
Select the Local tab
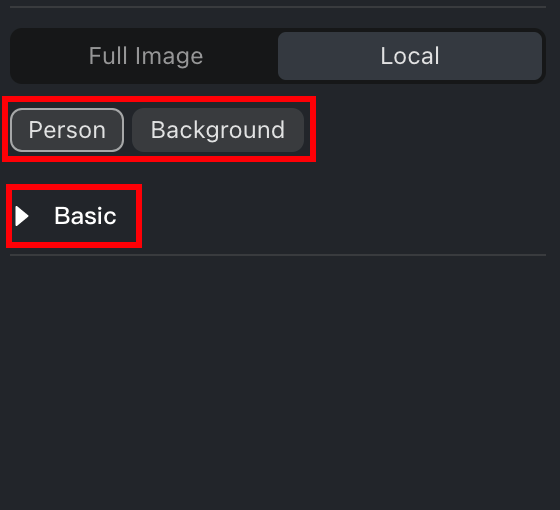point(410,56)
